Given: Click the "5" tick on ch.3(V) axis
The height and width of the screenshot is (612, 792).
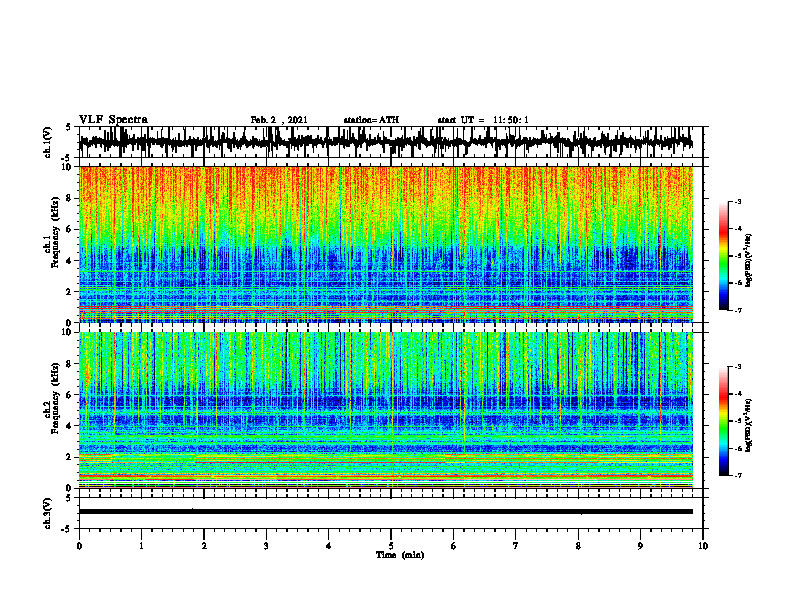Looking at the screenshot, I should click(x=69, y=498).
